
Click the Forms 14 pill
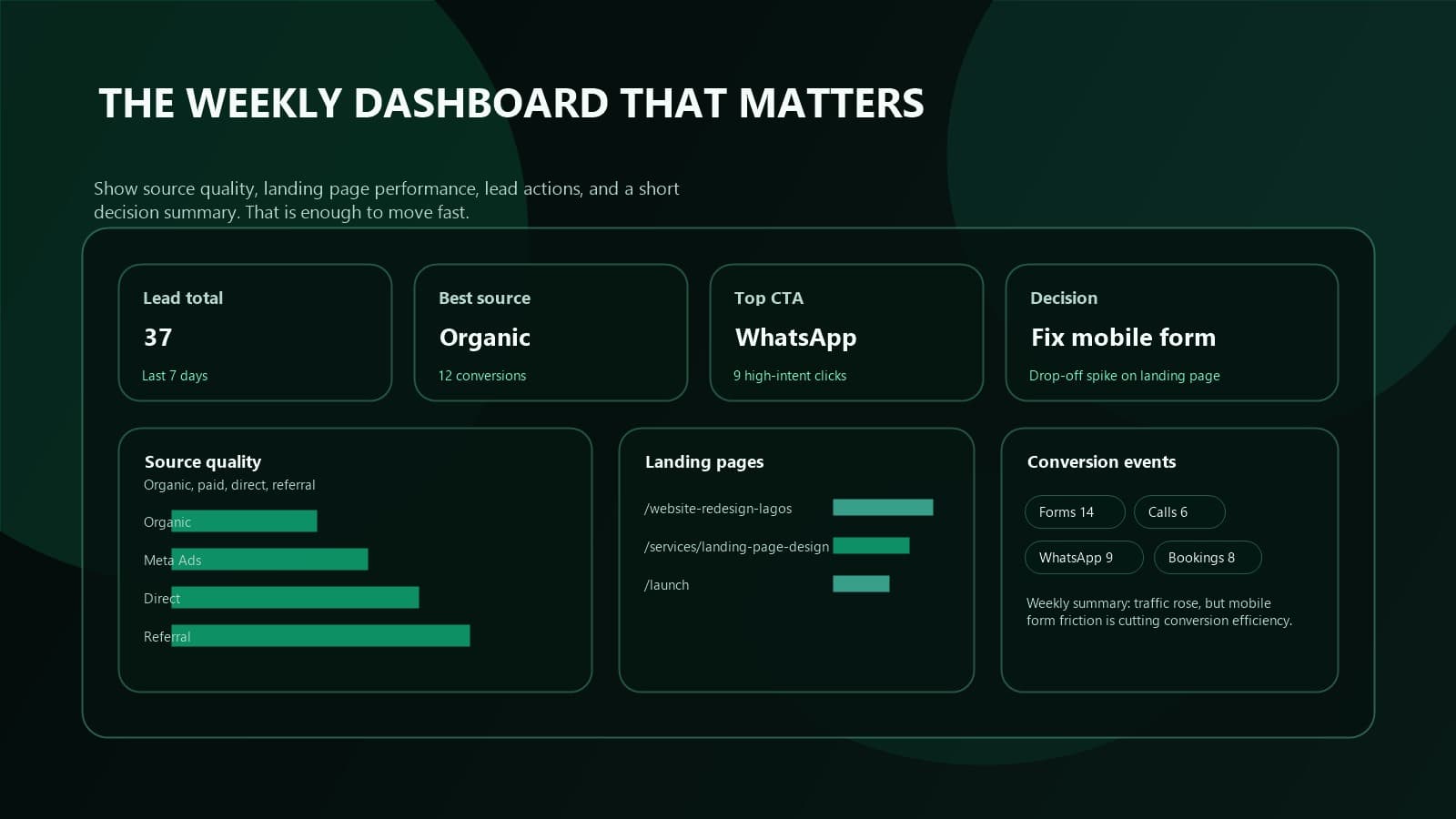[x=1074, y=512]
